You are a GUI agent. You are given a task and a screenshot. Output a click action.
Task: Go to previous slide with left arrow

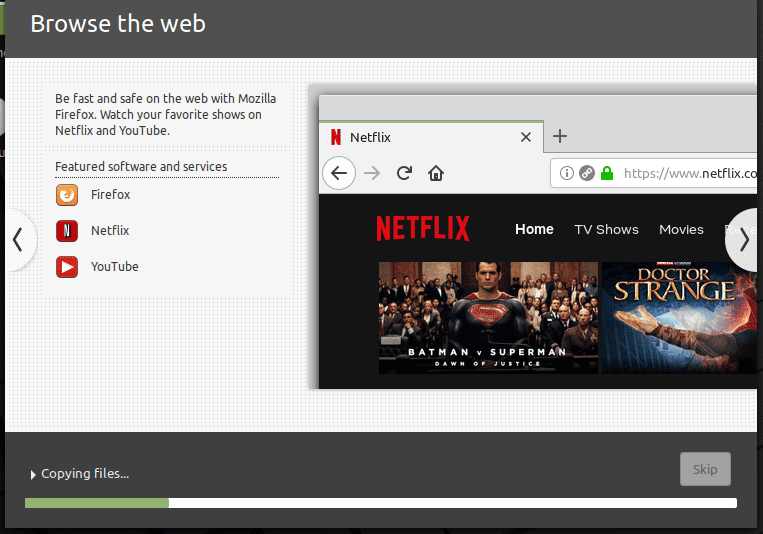coord(18,240)
